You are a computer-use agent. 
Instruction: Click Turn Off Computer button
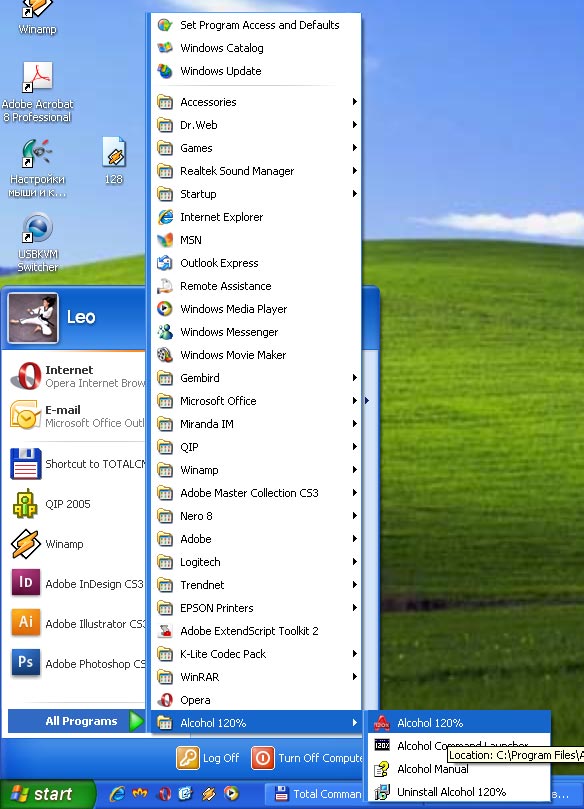point(307,758)
